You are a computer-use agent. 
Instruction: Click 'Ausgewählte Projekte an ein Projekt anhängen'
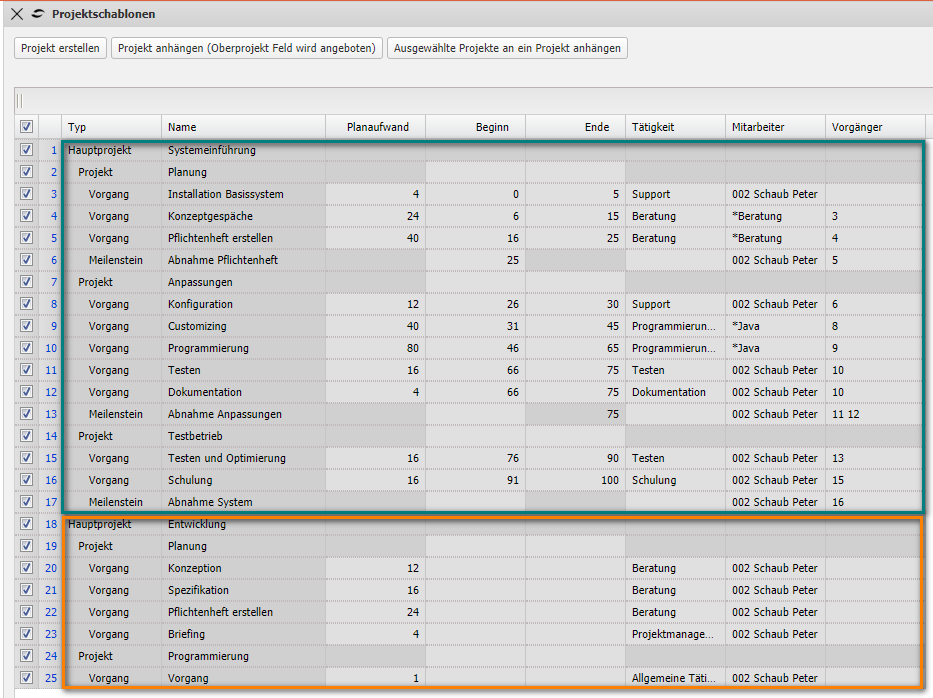tap(509, 48)
